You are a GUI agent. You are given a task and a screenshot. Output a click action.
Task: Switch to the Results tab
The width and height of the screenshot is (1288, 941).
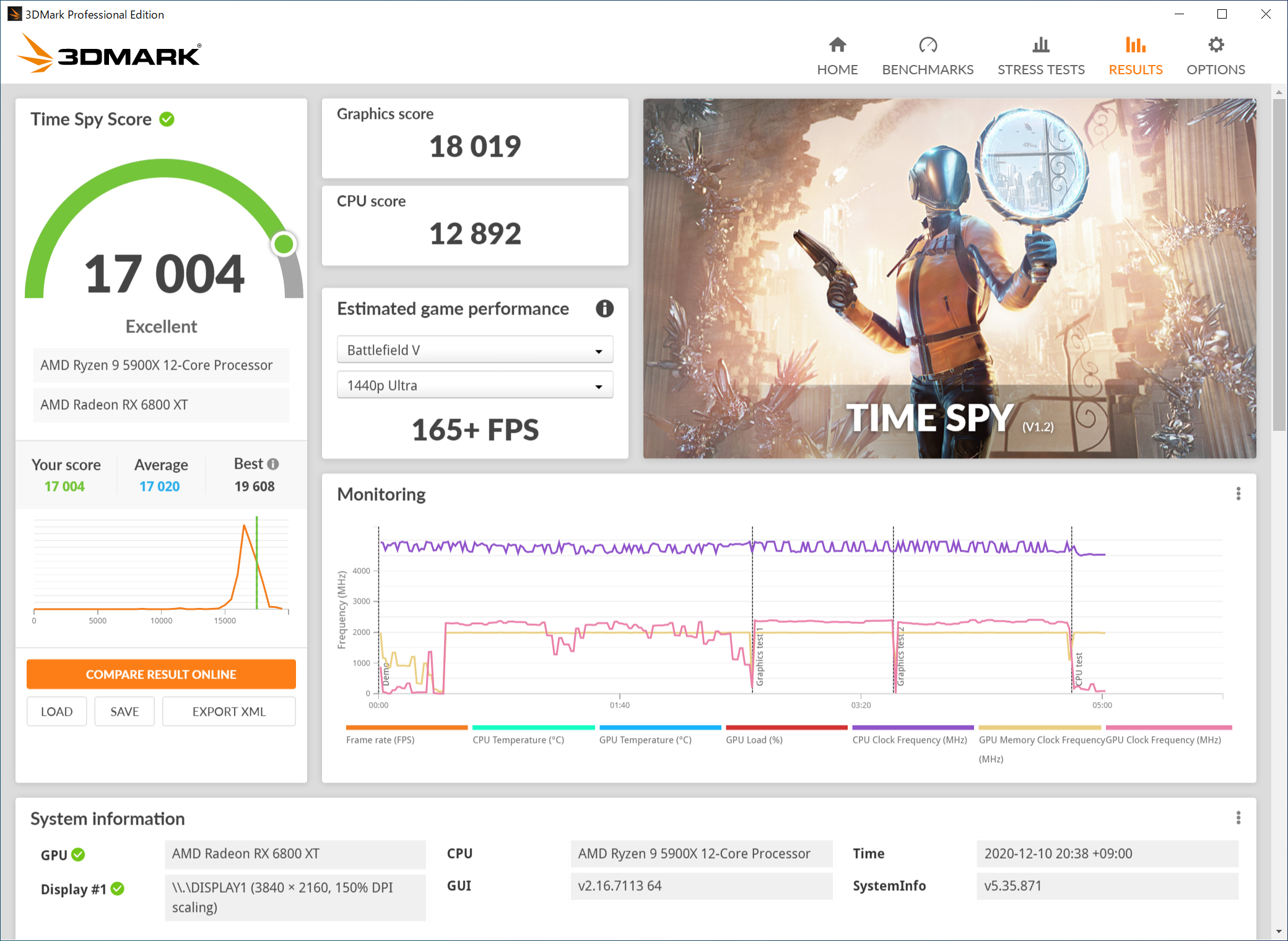click(1135, 56)
